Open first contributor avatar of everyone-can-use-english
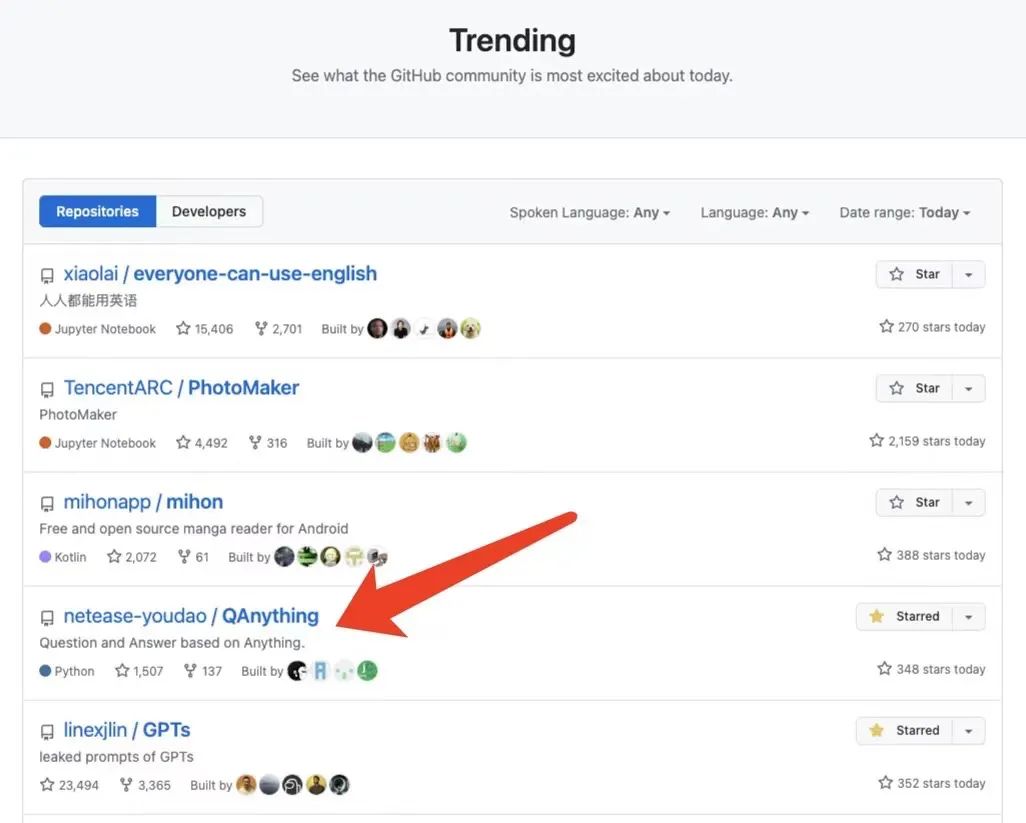The height and width of the screenshot is (823, 1026). (x=378, y=328)
